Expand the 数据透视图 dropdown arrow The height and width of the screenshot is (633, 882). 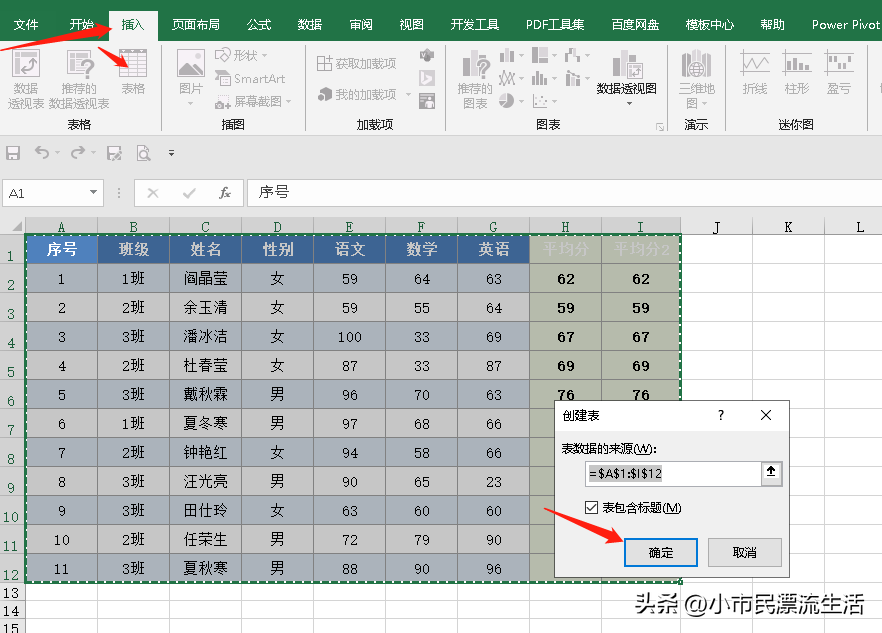pos(629,104)
